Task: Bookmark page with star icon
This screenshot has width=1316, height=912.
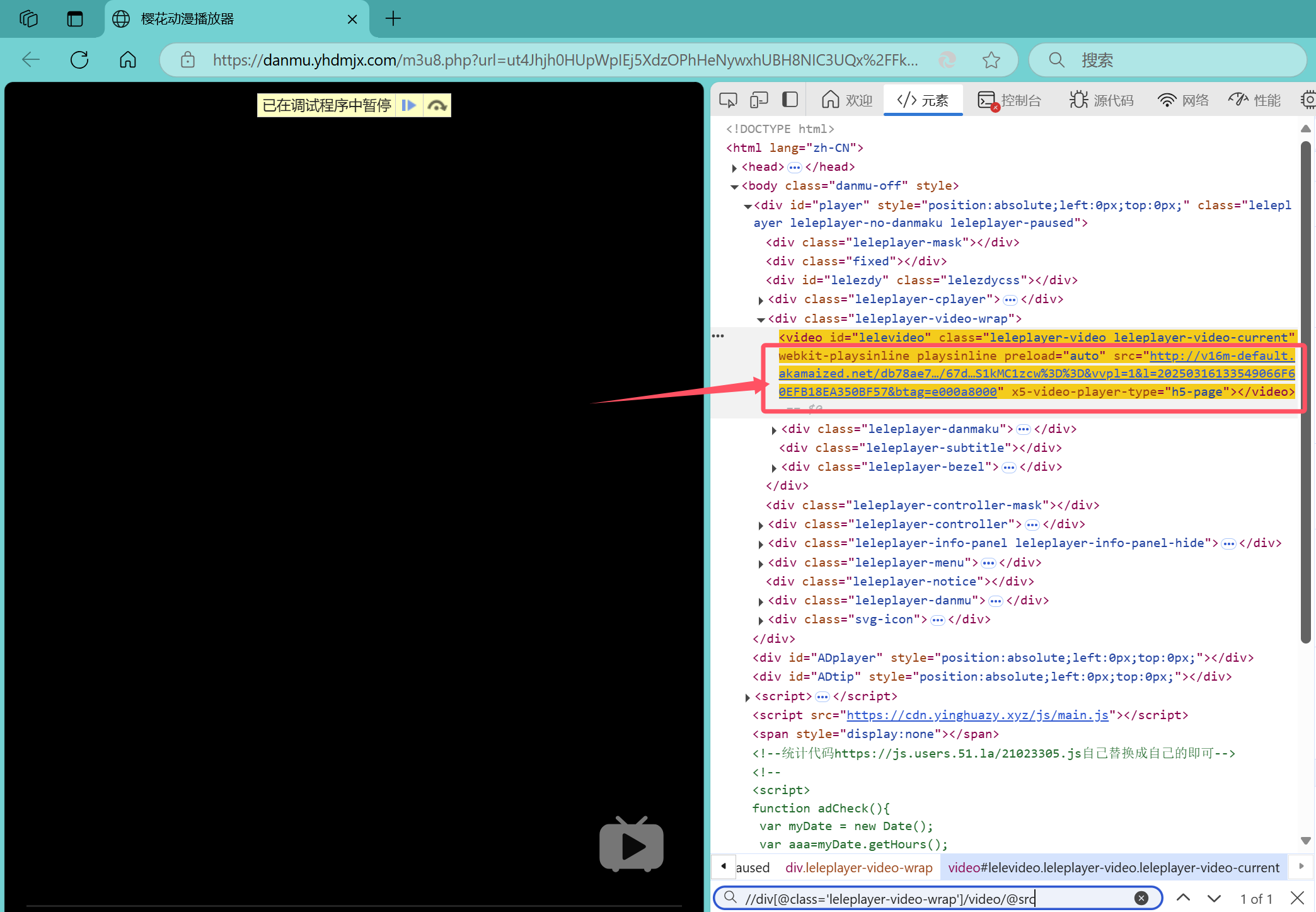Action: (991, 60)
